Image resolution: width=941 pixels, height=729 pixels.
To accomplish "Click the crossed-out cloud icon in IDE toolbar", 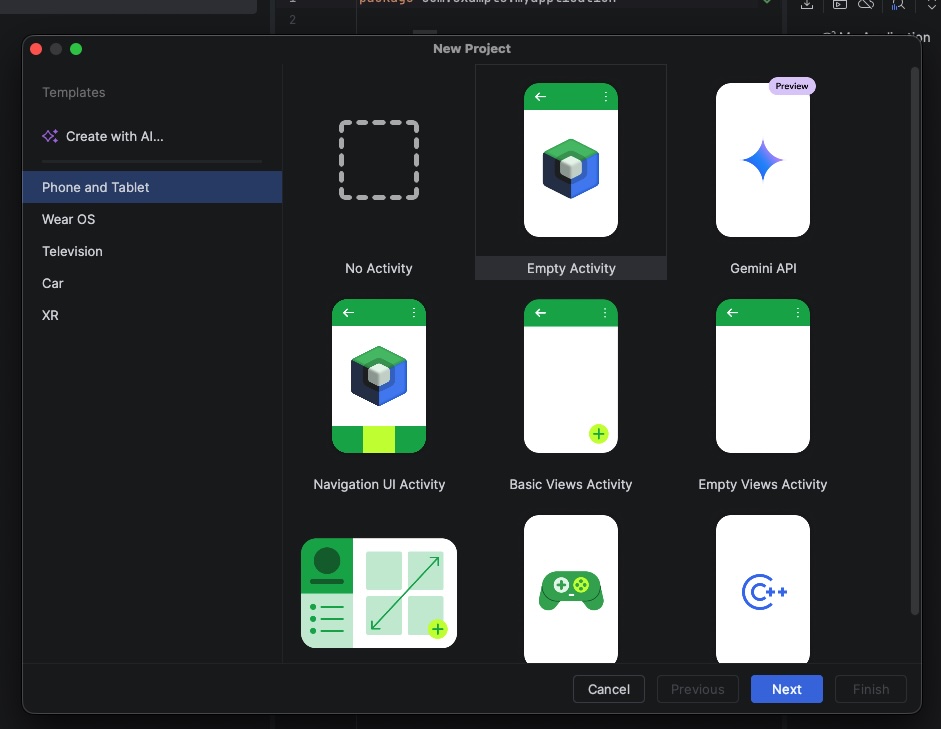I will point(866,4).
